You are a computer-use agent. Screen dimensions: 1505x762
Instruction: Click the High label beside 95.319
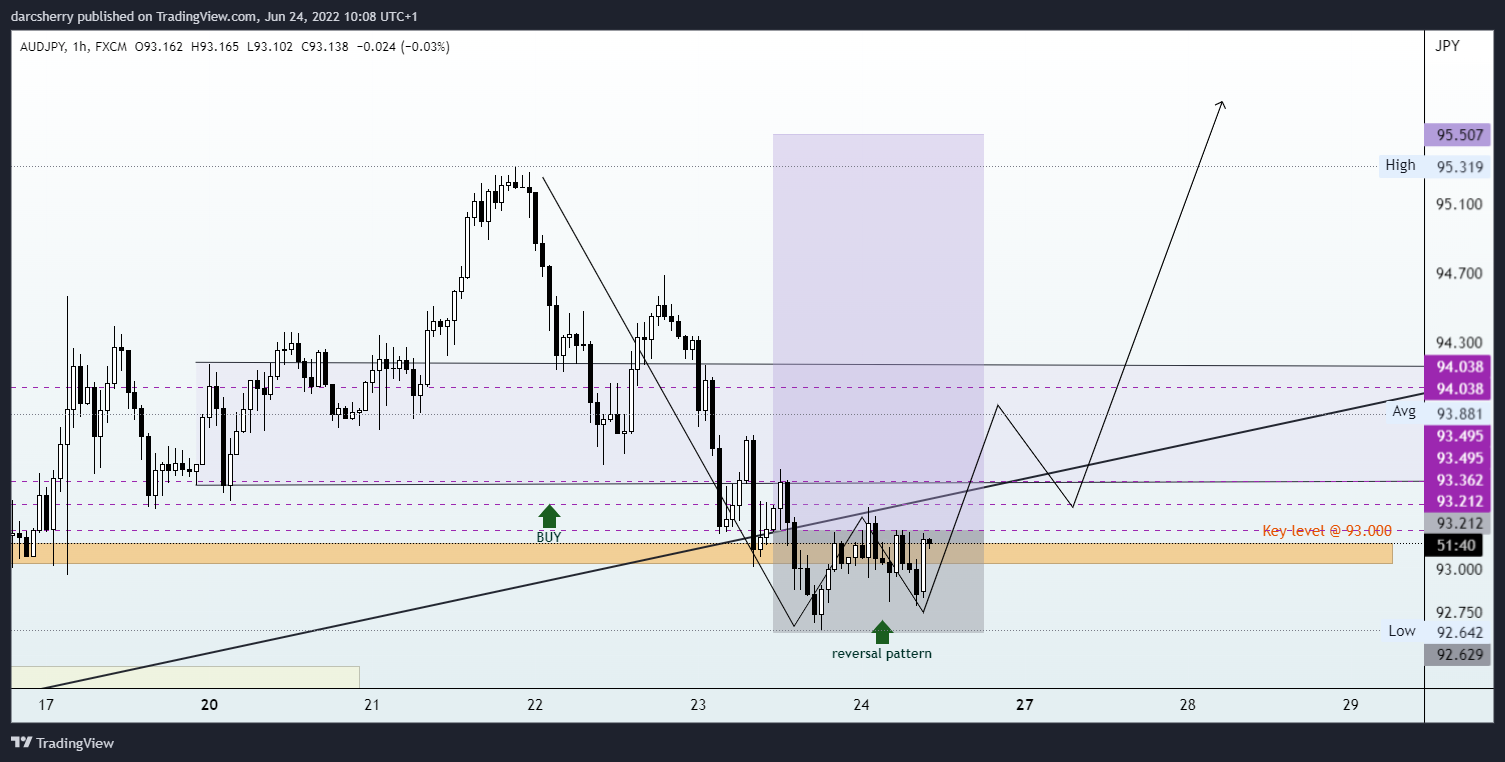click(1400, 165)
